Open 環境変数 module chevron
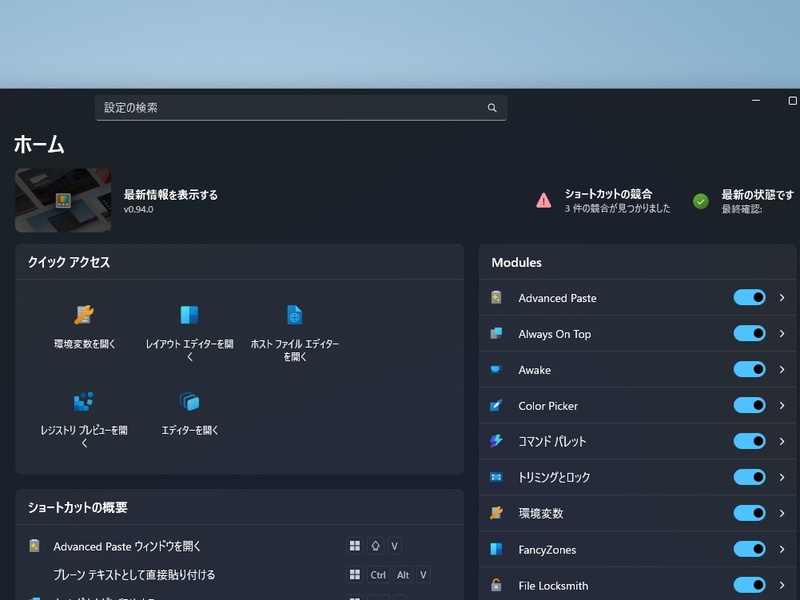 pyautogui.click(x=782, y=513)
